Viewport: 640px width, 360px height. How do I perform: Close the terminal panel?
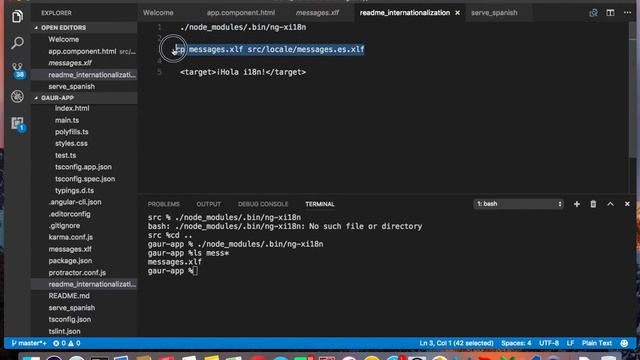click(627, 204)
